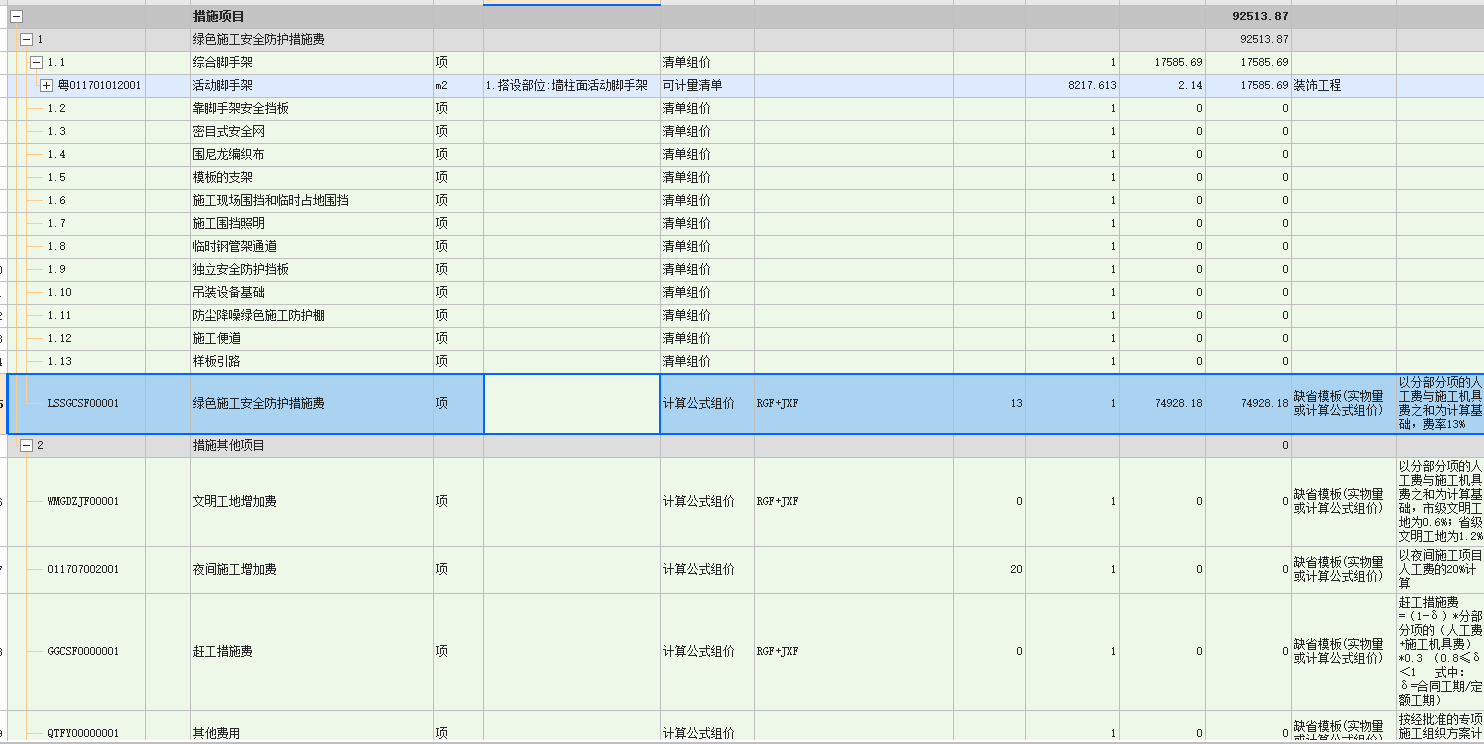The height and width of the screenshot is (744, 1484).
Task: Click the code cell 粤011701012001
Action: [99, 86]
